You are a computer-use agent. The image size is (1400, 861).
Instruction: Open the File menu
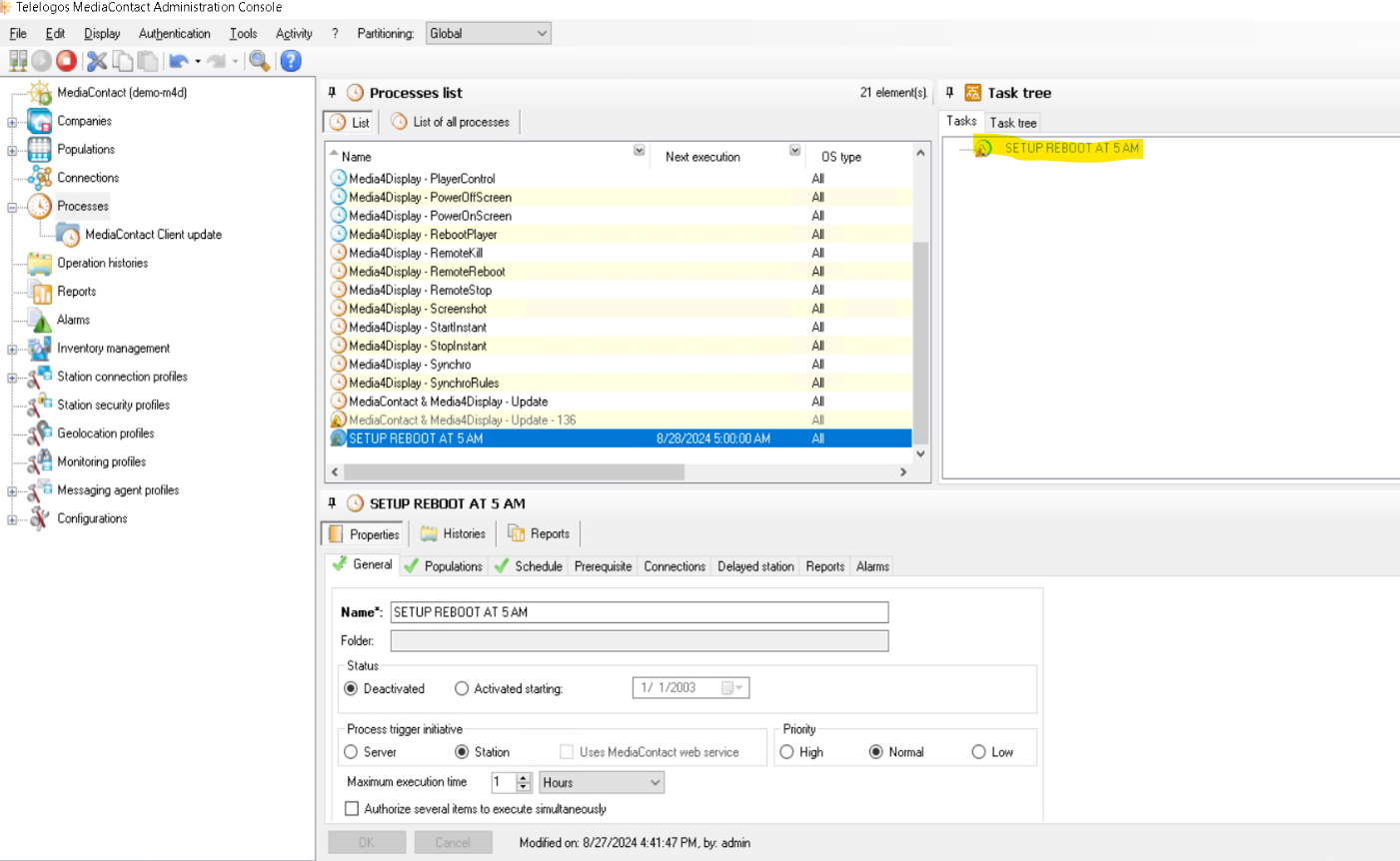18,33
